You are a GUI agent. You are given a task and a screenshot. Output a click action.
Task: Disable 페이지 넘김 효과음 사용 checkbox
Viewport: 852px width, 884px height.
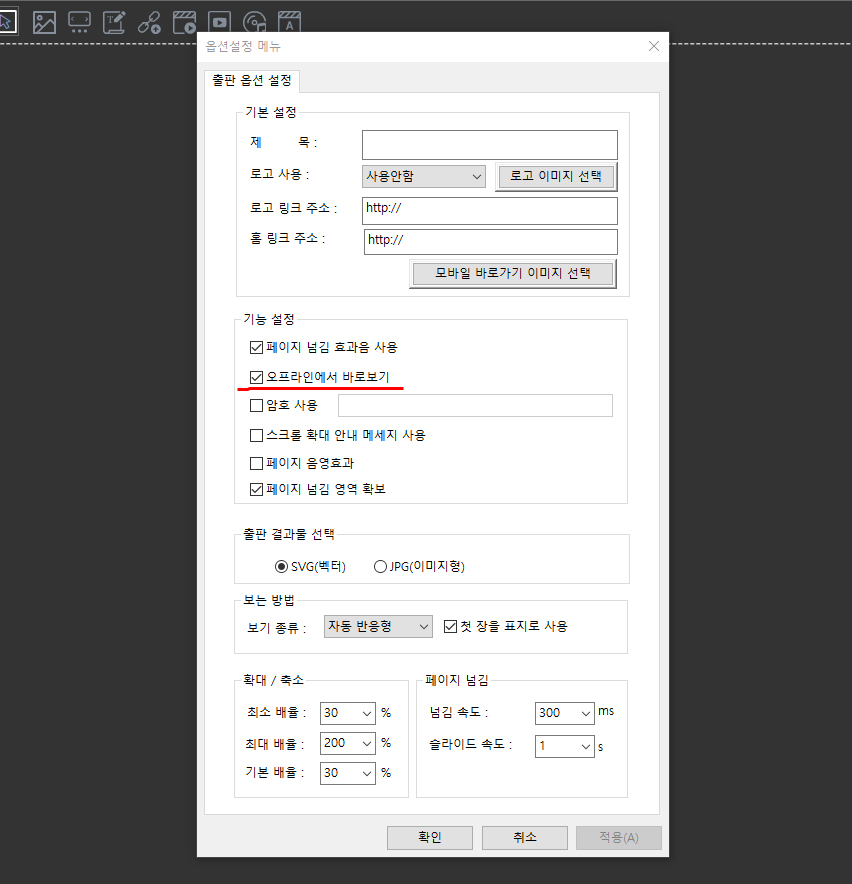click(256, 348)
